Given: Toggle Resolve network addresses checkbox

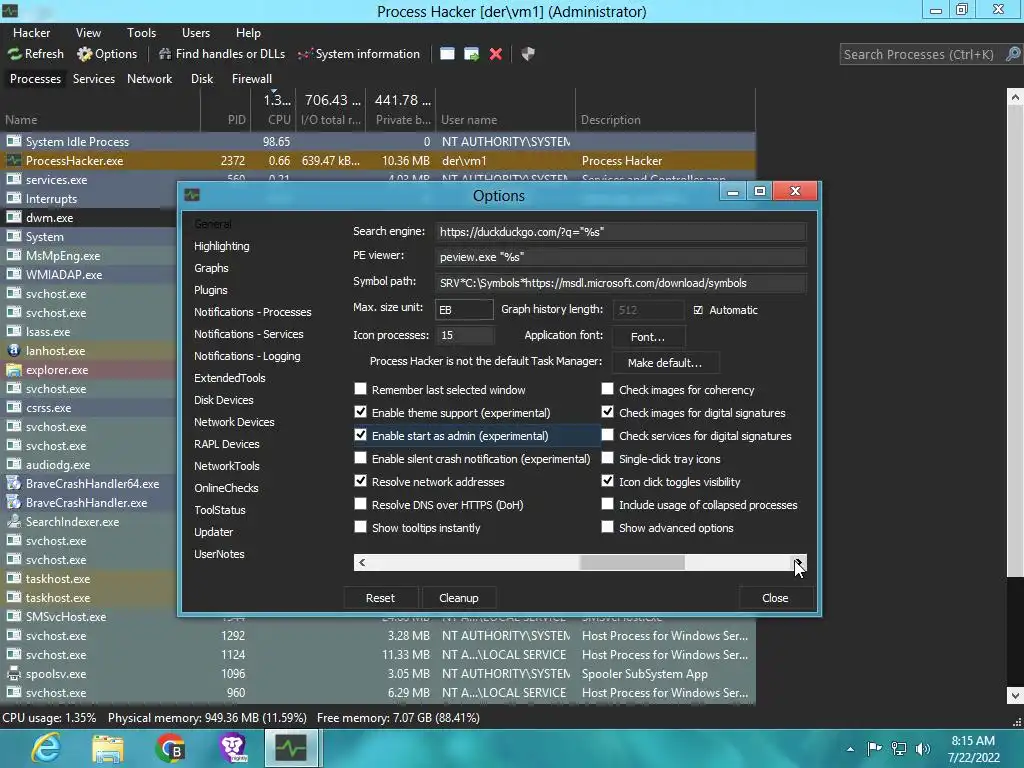Looking at the screenshot, I should tap(360, 481).
